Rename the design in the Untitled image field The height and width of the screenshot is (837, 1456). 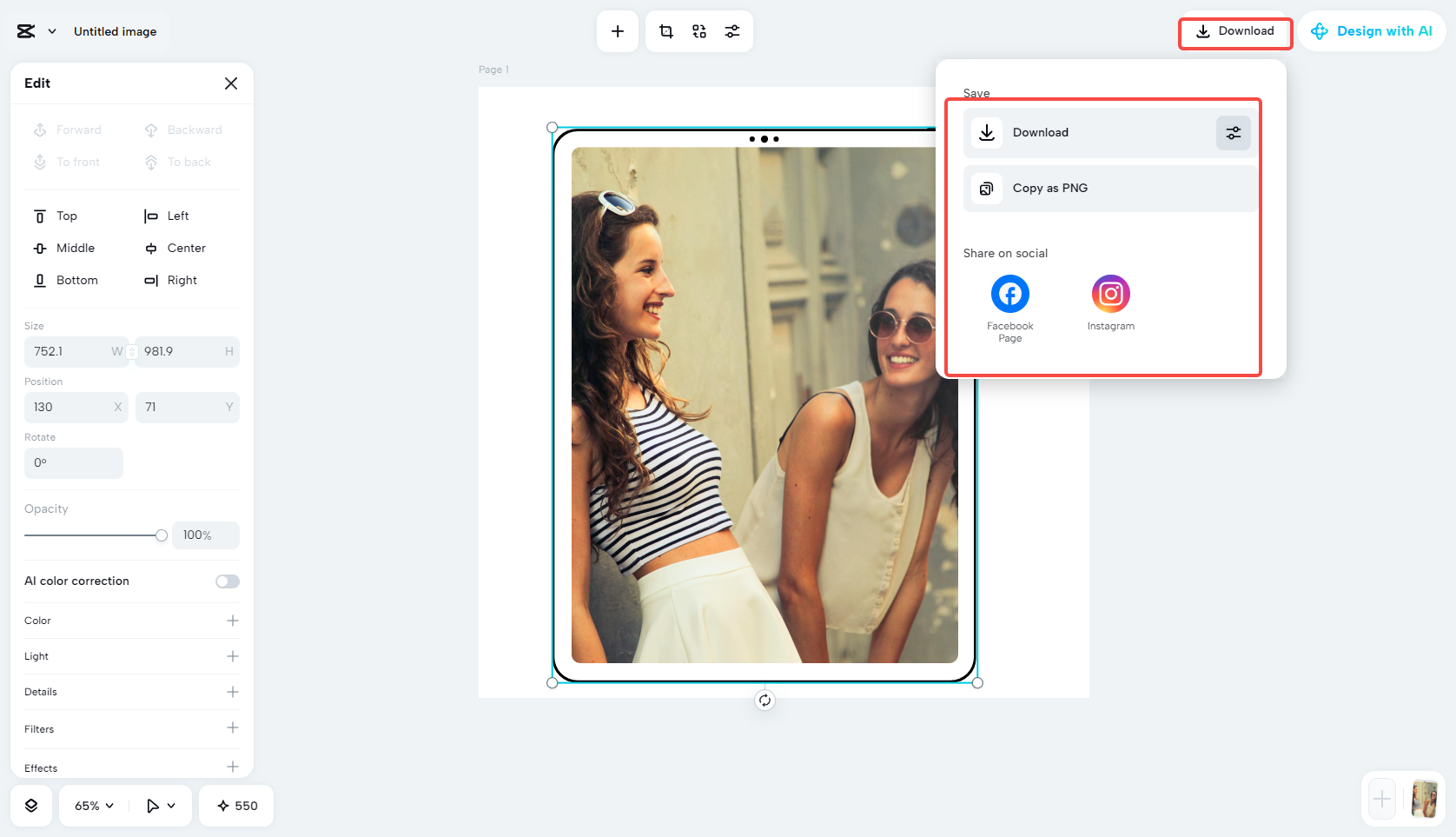[x=115, y=31]
